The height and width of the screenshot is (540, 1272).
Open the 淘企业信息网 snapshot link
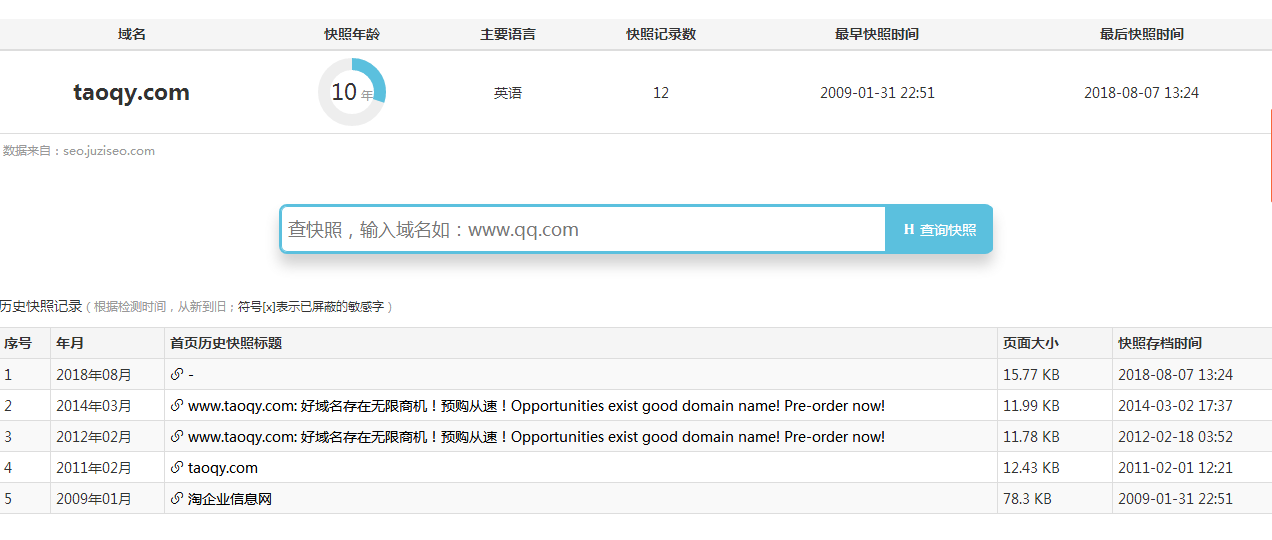coord(229,499)
